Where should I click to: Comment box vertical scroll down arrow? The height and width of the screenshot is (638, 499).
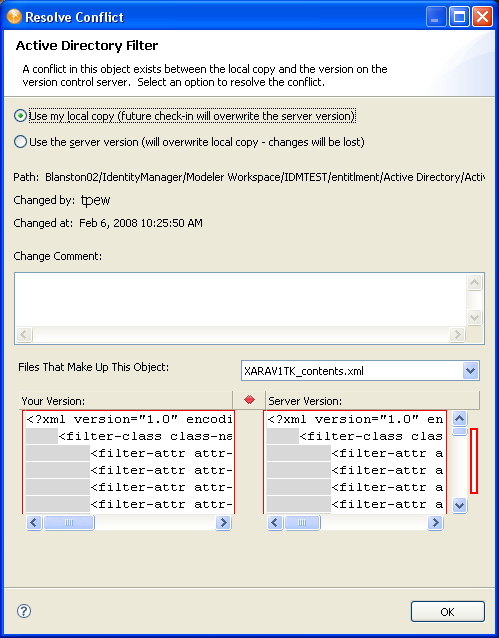pyautogui.click(x=475, y=317)
